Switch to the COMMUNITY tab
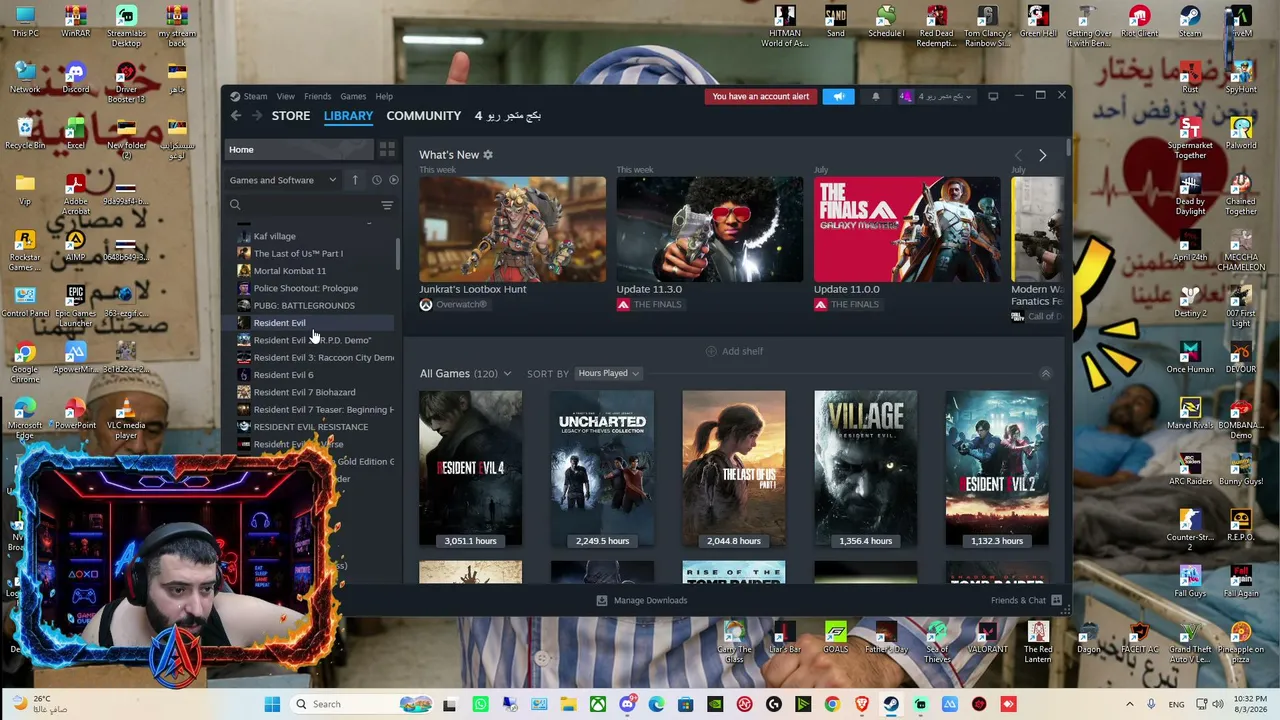The width and height of the screenshot is (1280, 720). pyautogui.click(x=424, y=116)
